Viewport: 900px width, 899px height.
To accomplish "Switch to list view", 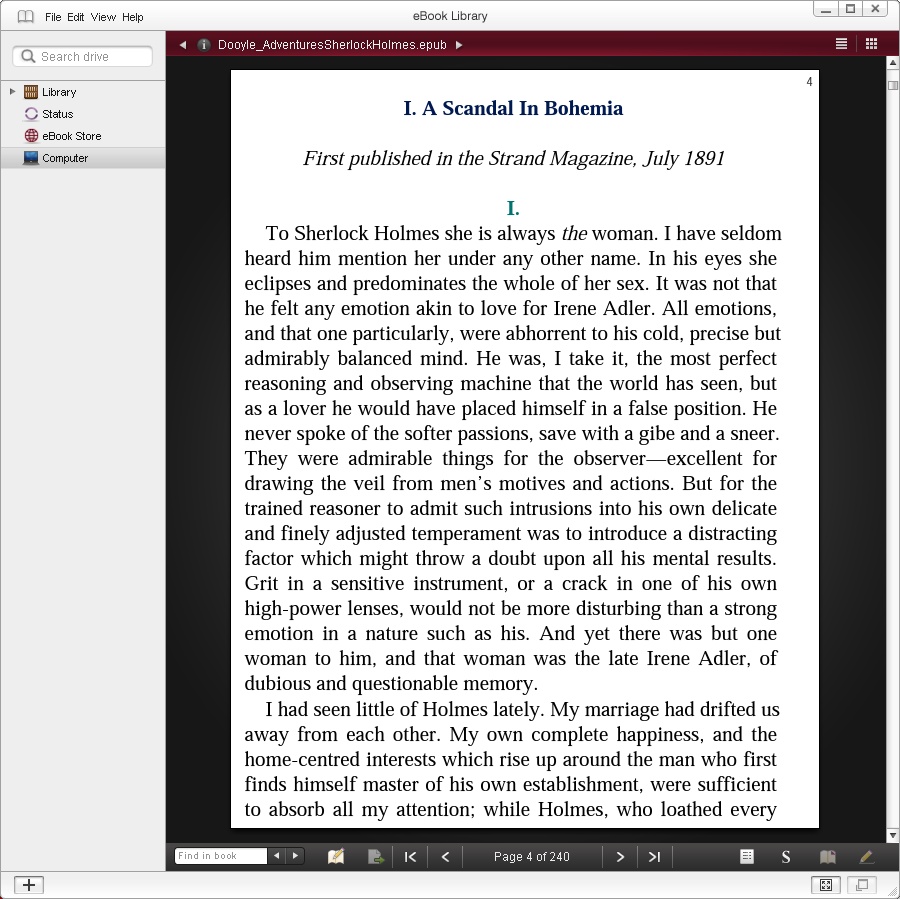I will (x=841, y=44).
